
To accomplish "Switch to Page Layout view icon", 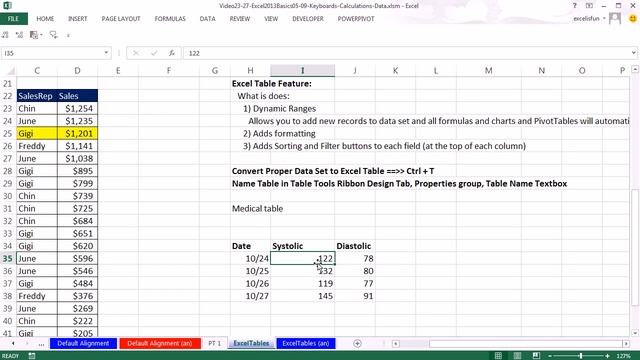I will [x=517, y=356].
